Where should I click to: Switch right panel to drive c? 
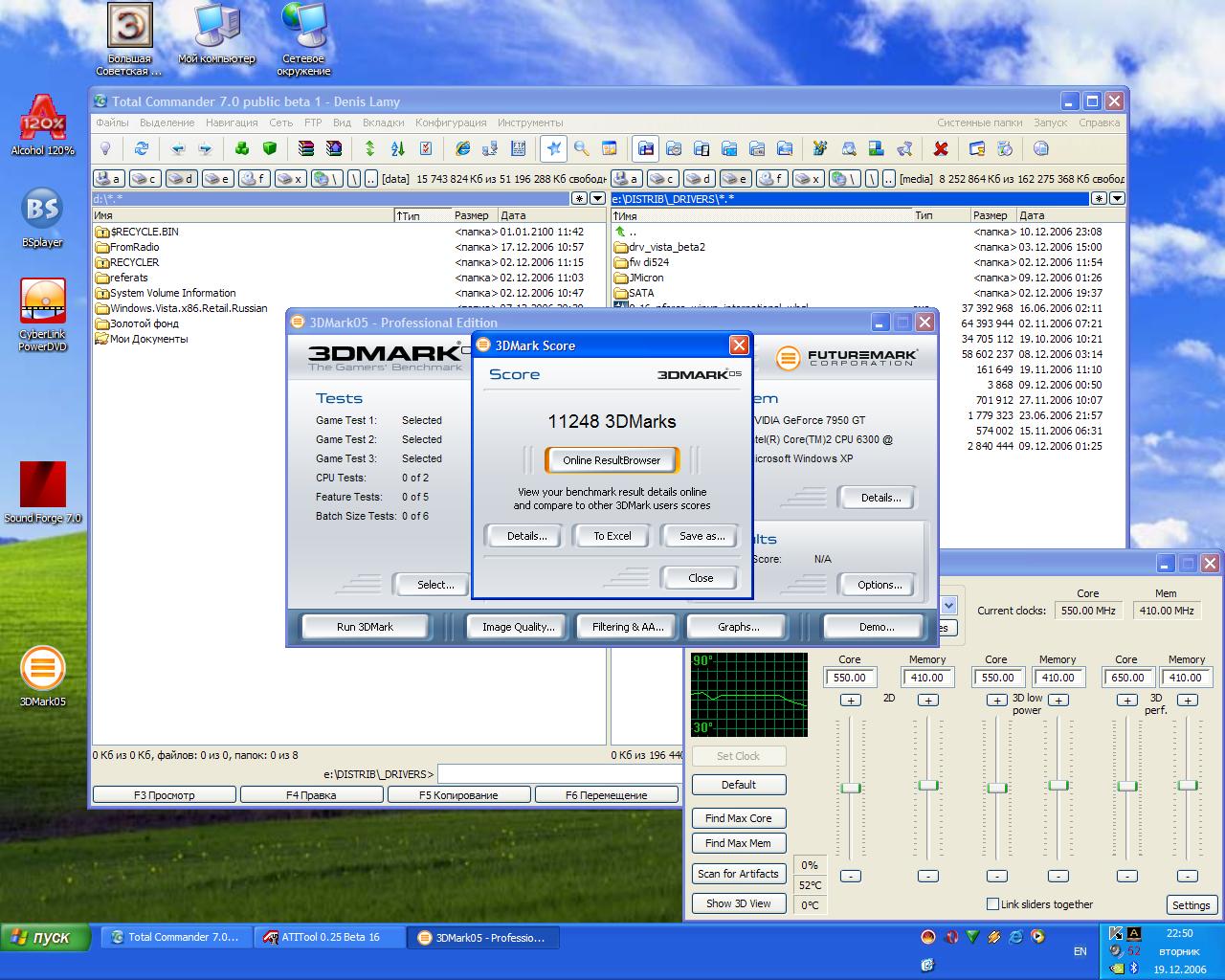663,178
